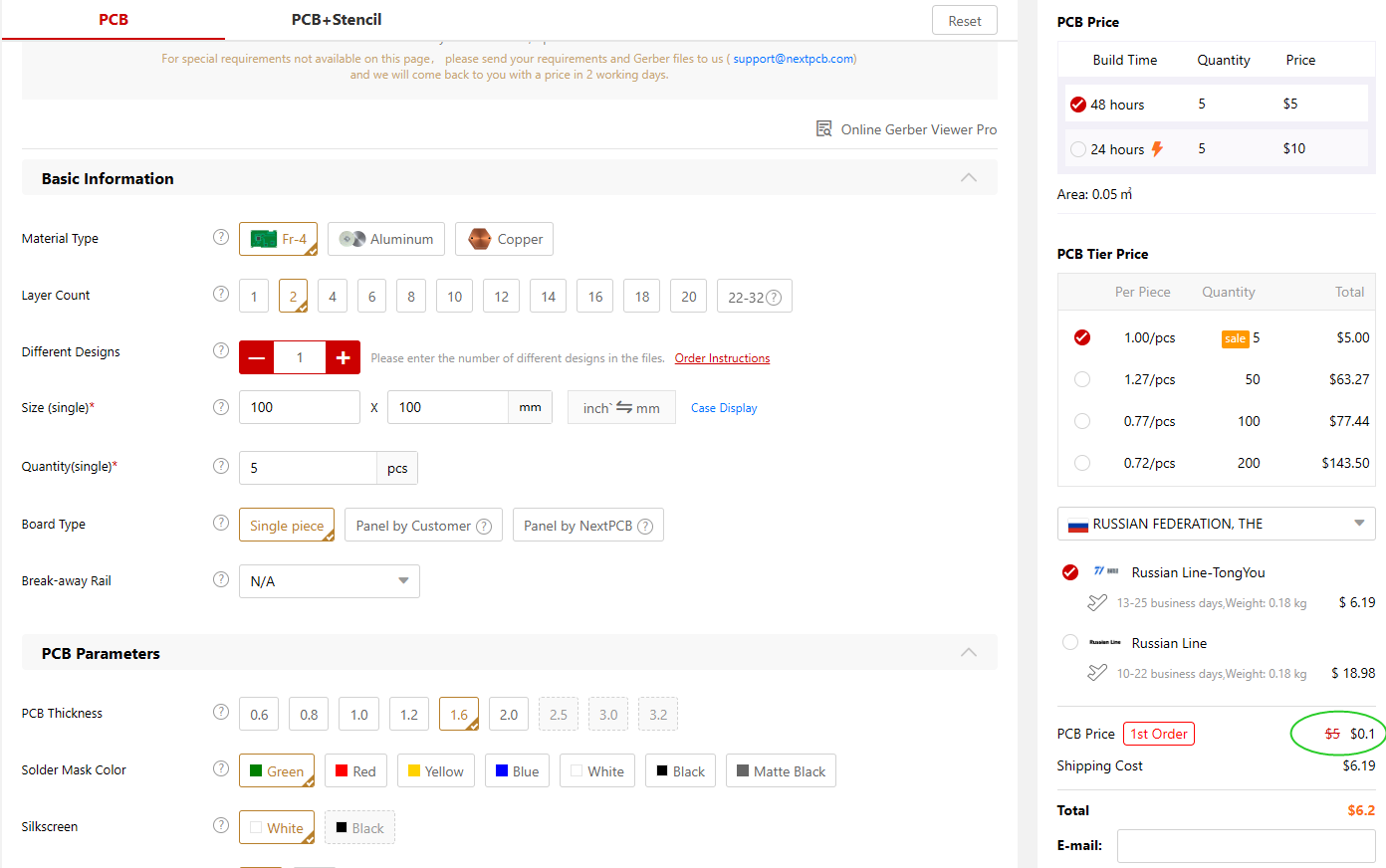
Task: Click the E-mail input field
Action: tap(1246, 845)
